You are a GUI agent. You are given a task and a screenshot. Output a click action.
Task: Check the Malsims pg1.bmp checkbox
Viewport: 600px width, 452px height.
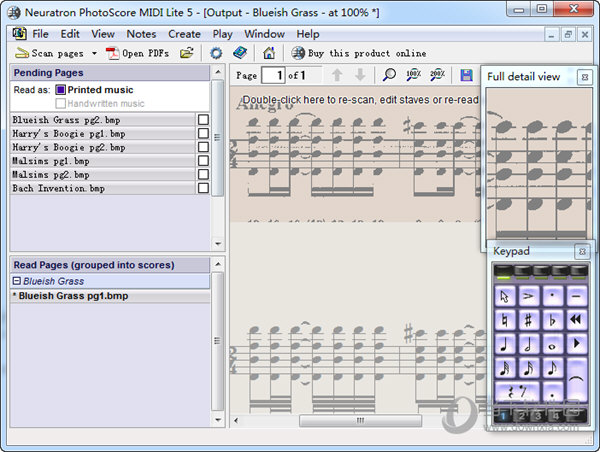coord(203,161)
